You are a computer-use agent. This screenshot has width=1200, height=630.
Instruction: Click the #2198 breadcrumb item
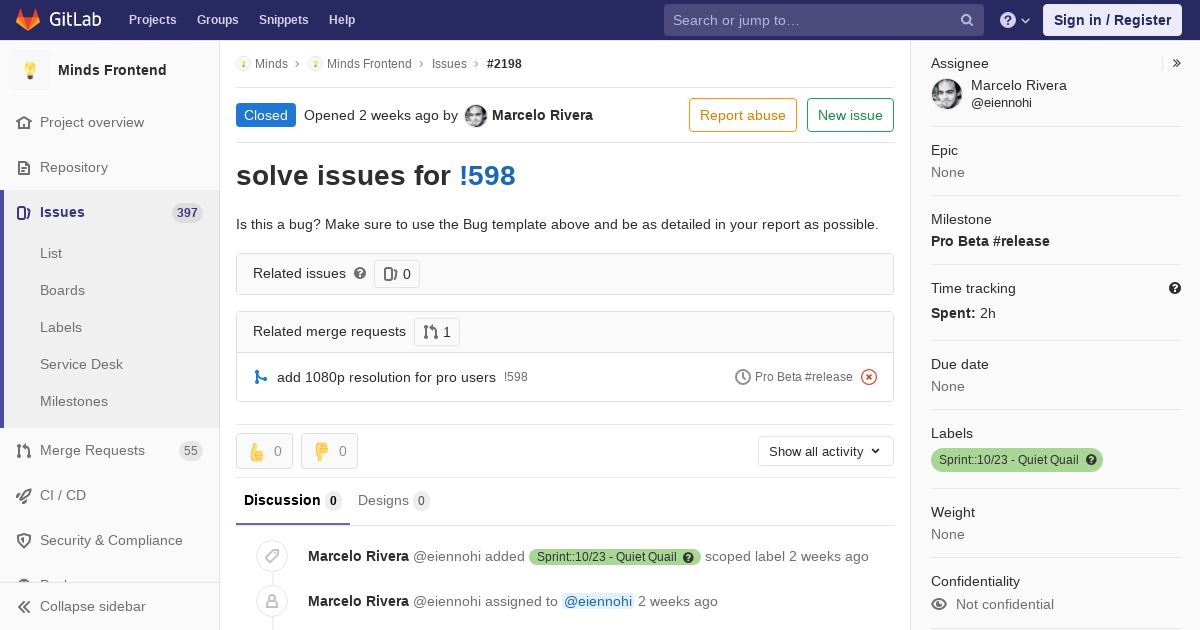pyautogui.click(x=504, y=64)
